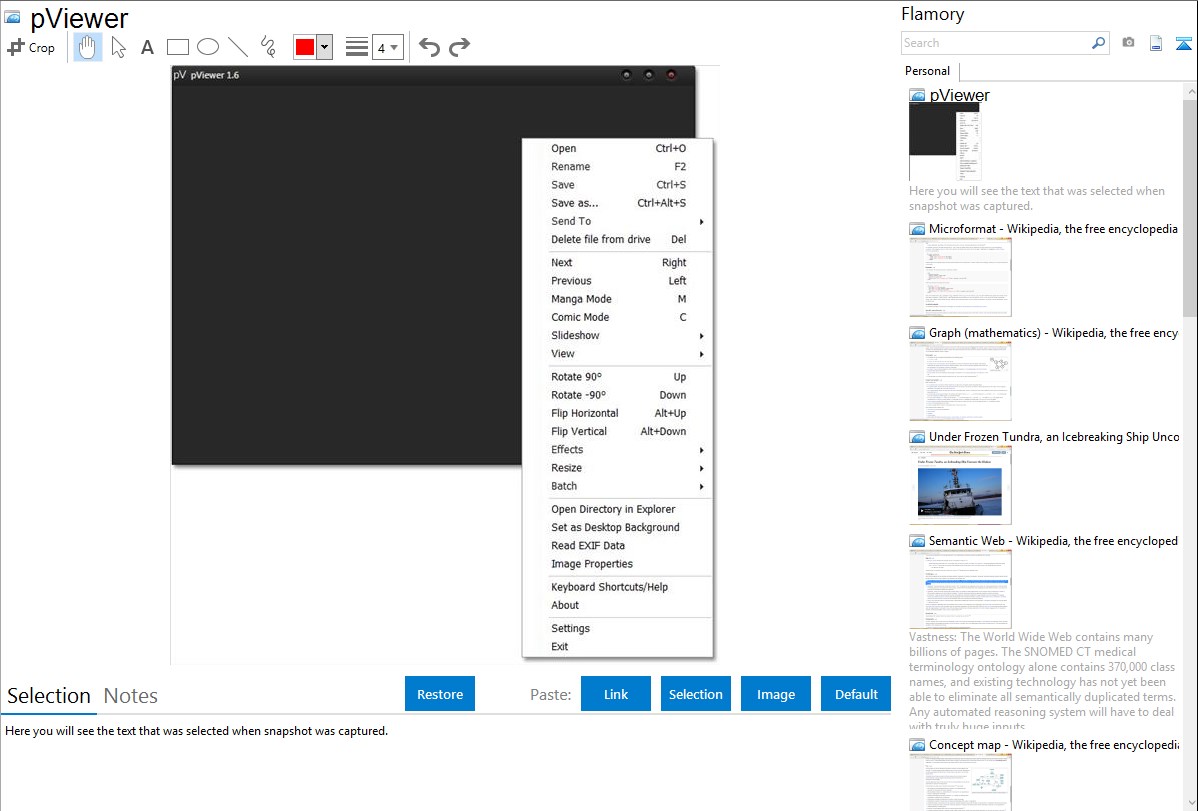Image resolution: width=1198 pixels, height=811 pixels.
Task: Open the Microformat Wikipedia snapshot thumbnail
Action: [x=960, y=277]
